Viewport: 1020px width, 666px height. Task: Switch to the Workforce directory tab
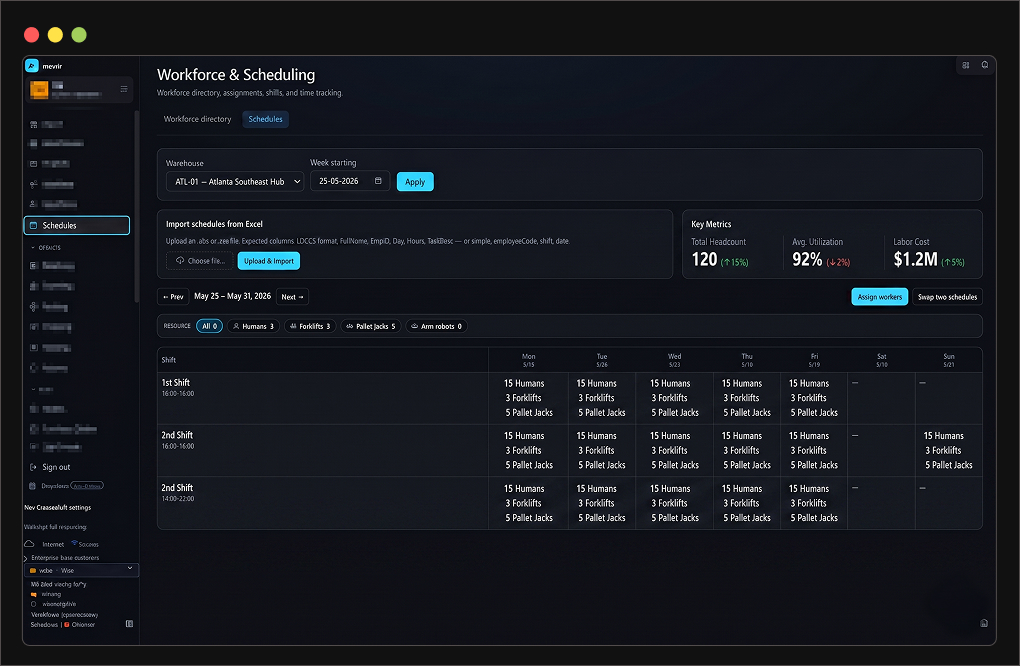tap(198, 119)
